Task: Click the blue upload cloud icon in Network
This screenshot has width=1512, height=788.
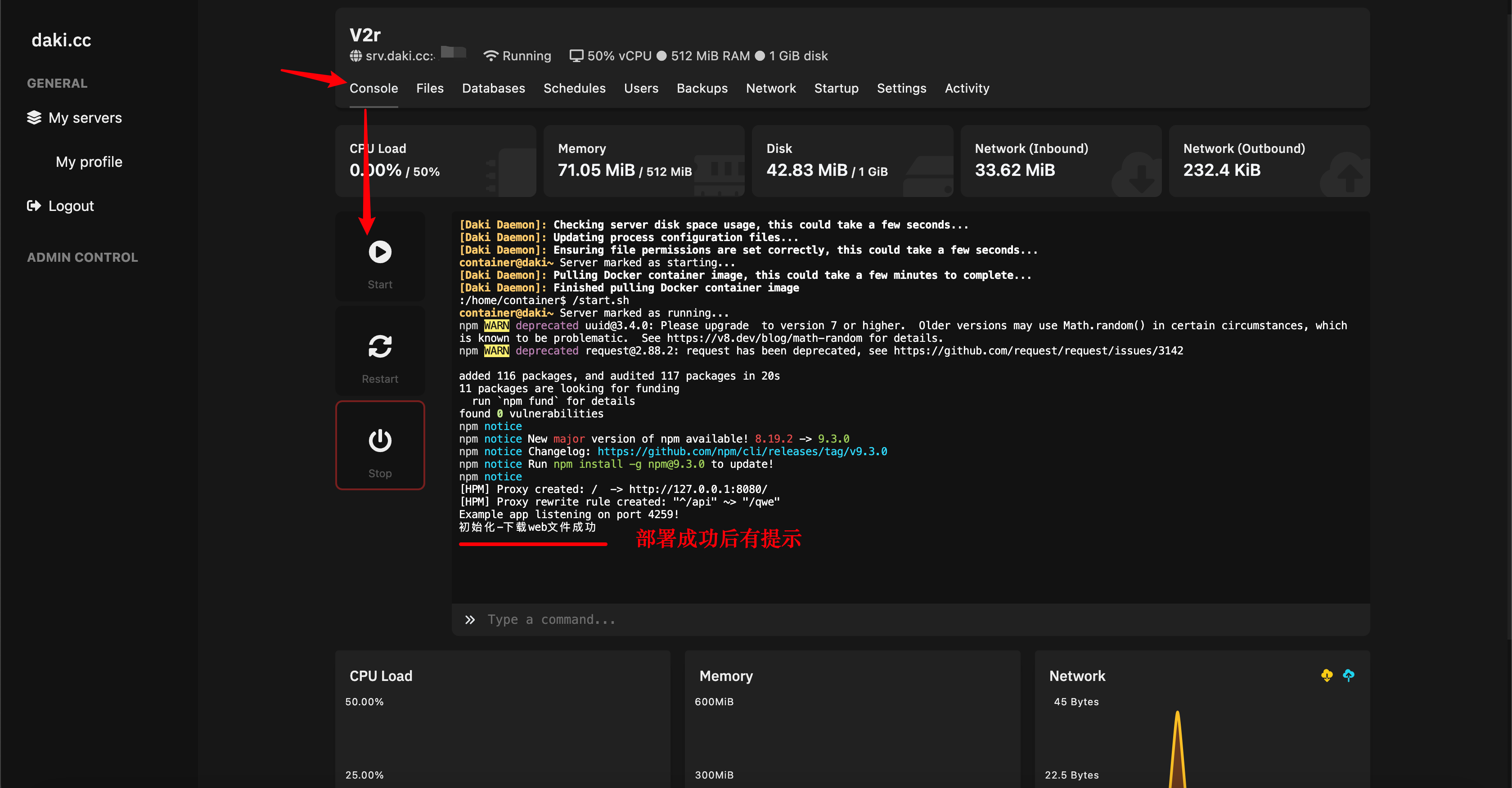Action: (1348, 676)
